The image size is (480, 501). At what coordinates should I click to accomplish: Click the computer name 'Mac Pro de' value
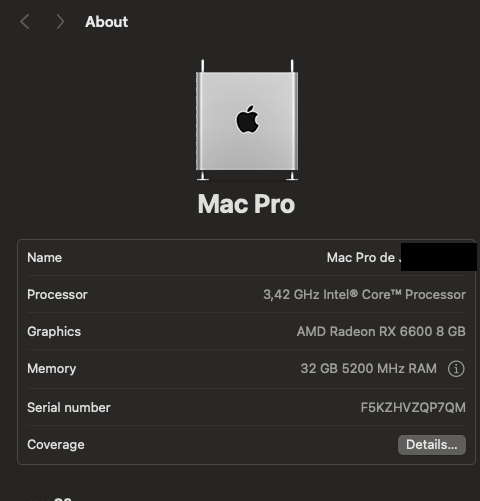click(363, 258)
